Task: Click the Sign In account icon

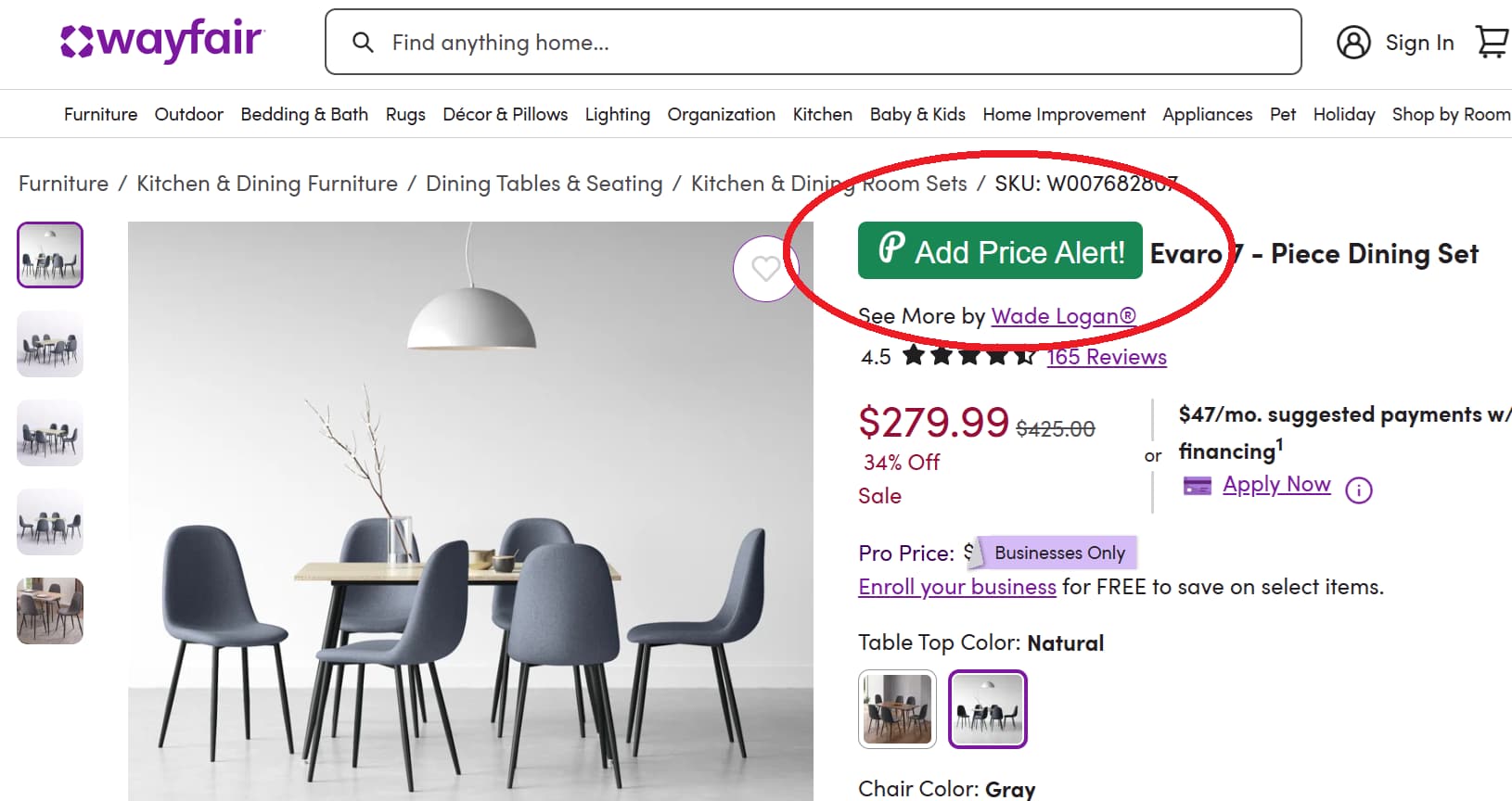Action: [1354, 43]
